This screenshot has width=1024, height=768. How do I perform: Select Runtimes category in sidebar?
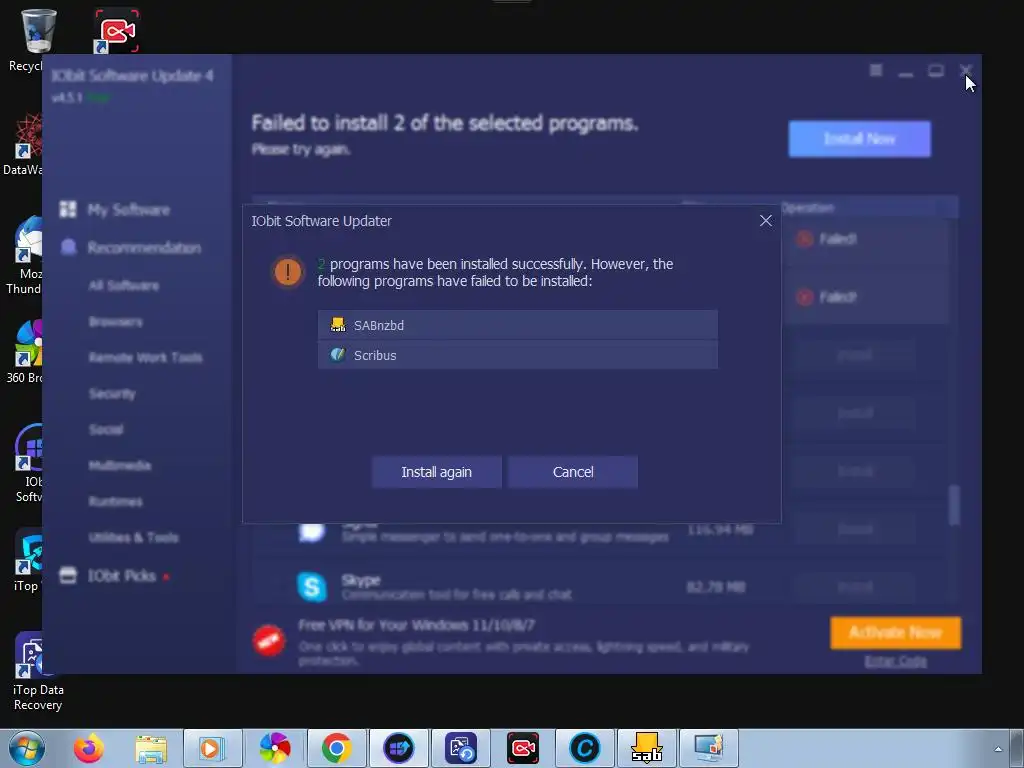coord(116,501)
